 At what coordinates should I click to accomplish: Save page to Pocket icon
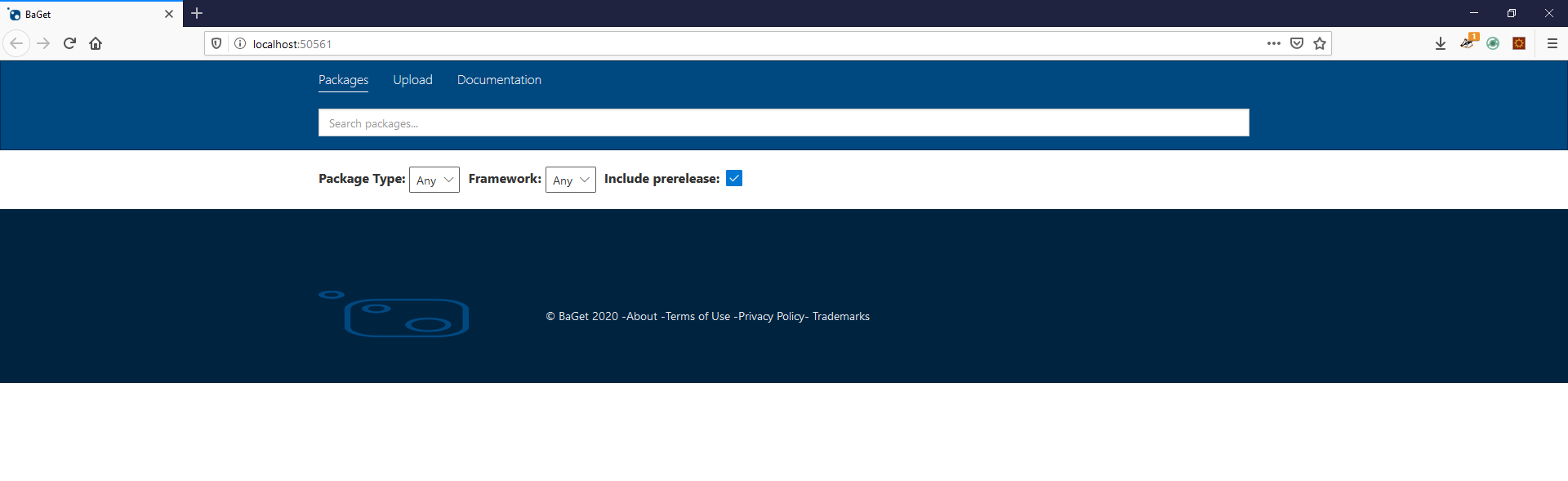click(x=1297, y=43)
